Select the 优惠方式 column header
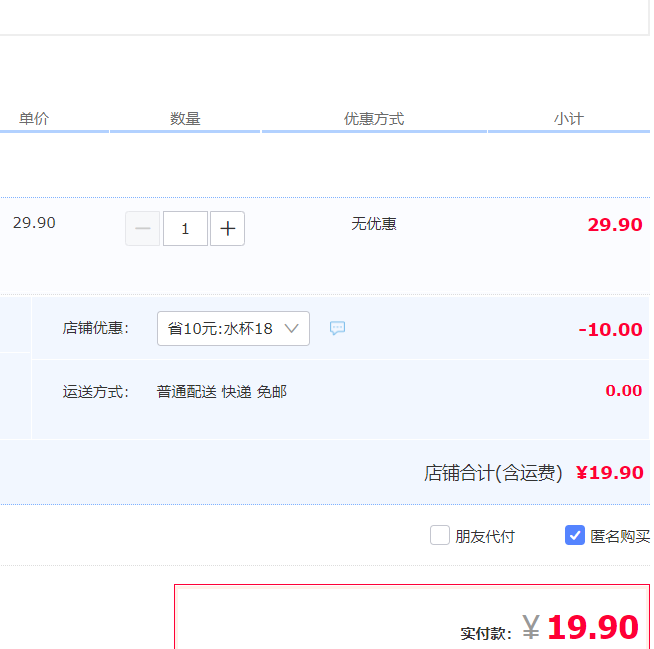Viewport: 654px width, 649px height. (x=374, y=118)
